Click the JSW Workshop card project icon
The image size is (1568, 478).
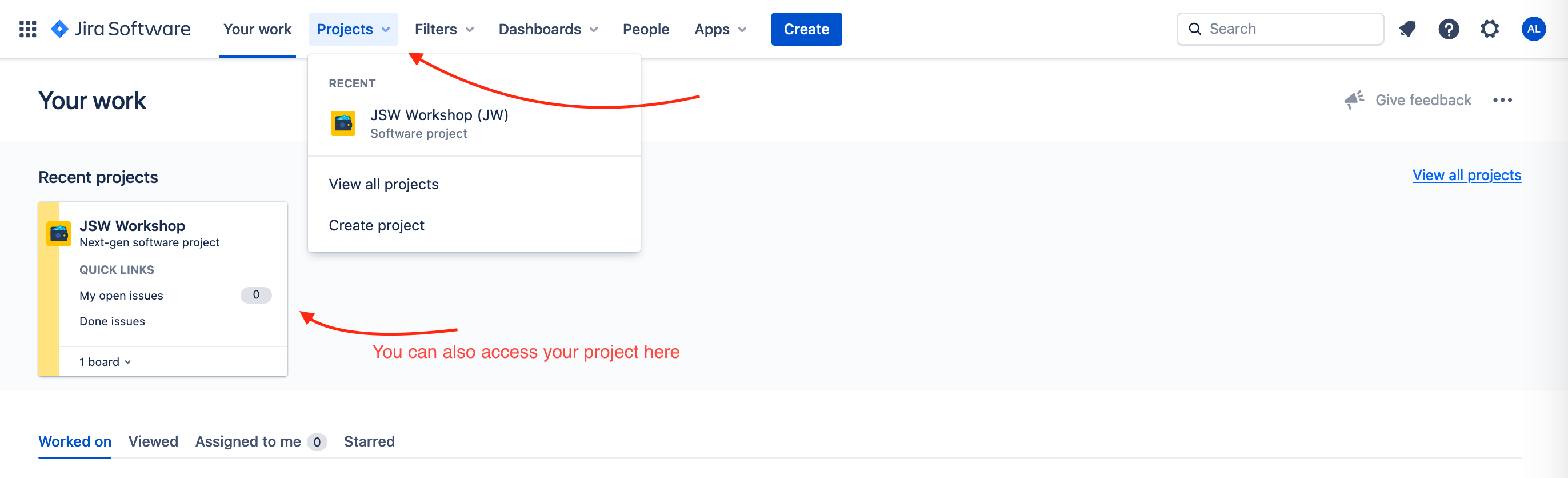click(59, 233)
